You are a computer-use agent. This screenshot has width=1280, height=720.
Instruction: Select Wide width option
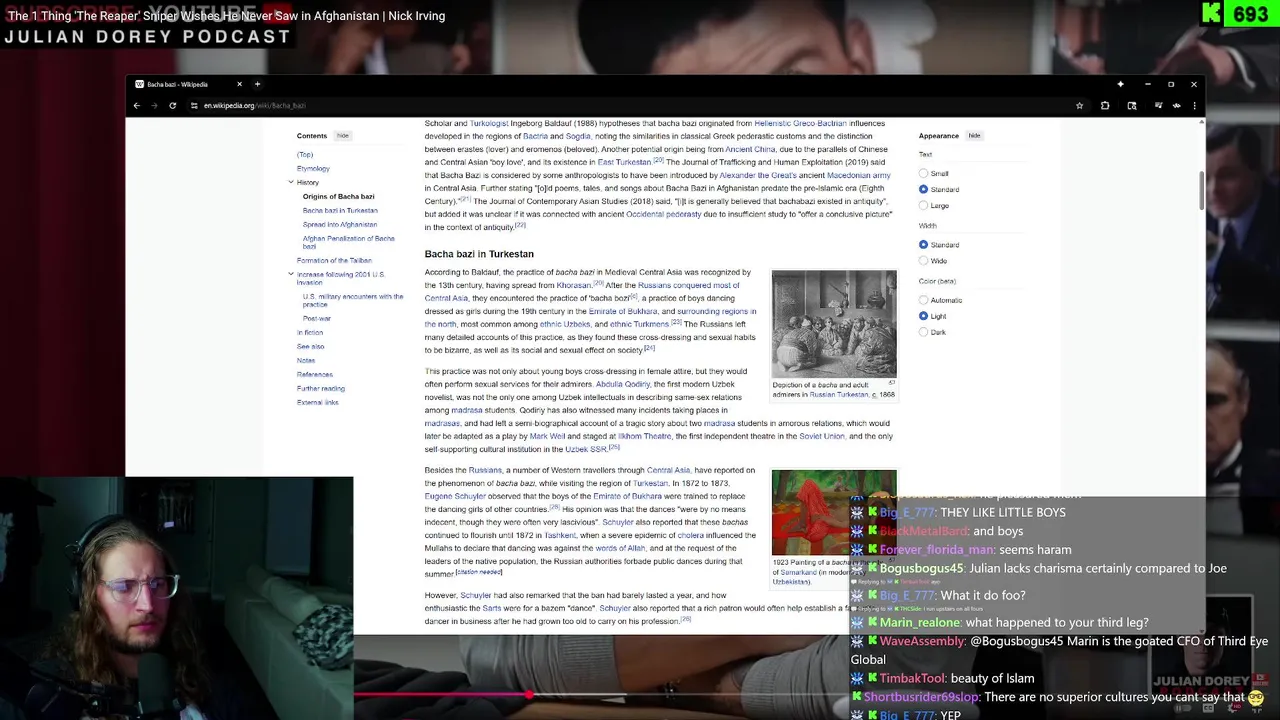coord(924,260)
